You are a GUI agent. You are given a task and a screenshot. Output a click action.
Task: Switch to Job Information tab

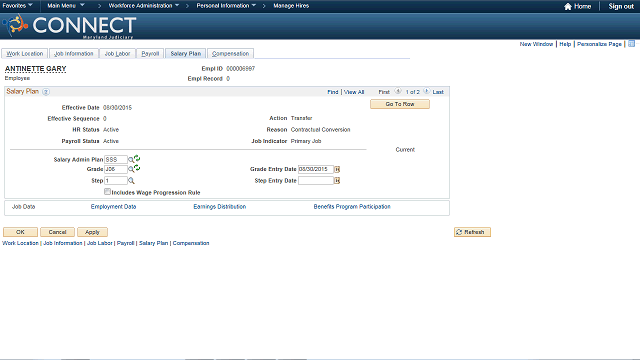(x=74, y=53)
